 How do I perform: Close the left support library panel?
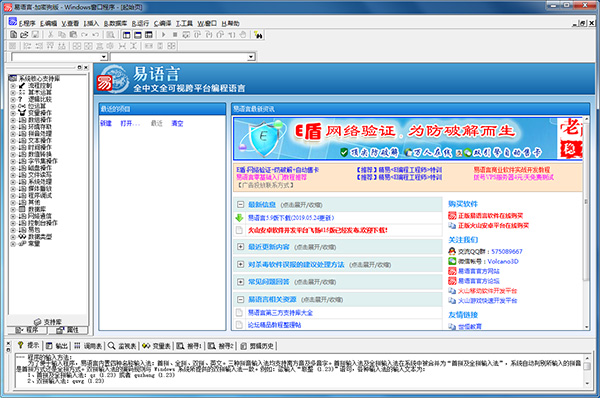point(86,67)
